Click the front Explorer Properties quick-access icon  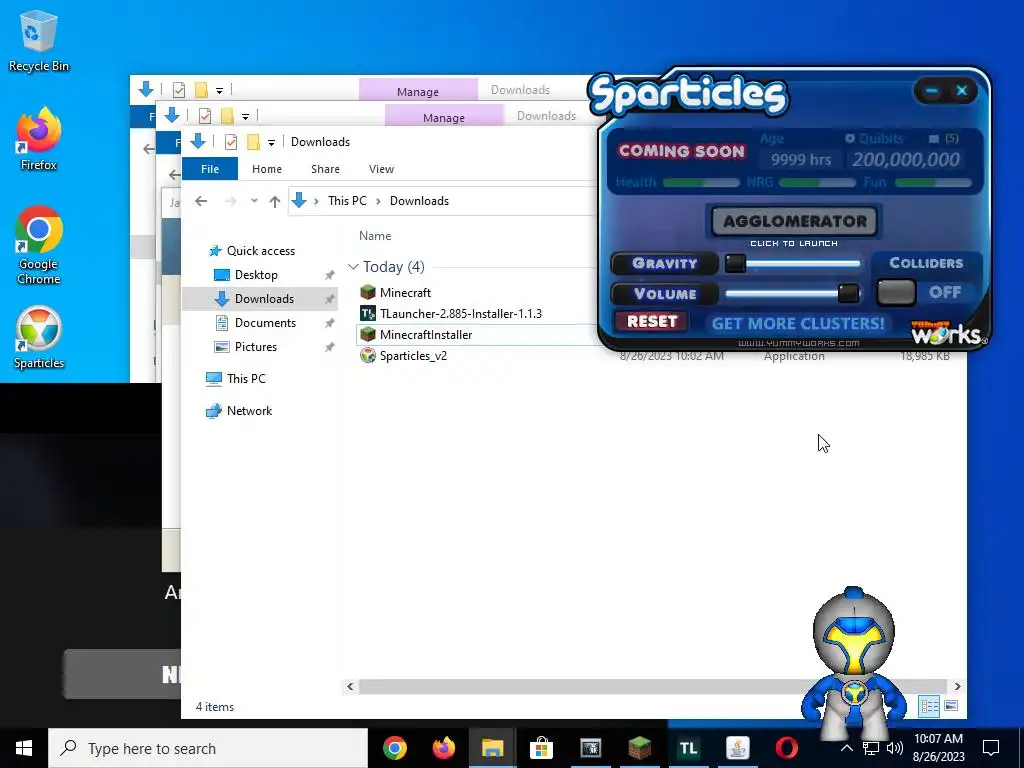(x=231, y=142)
